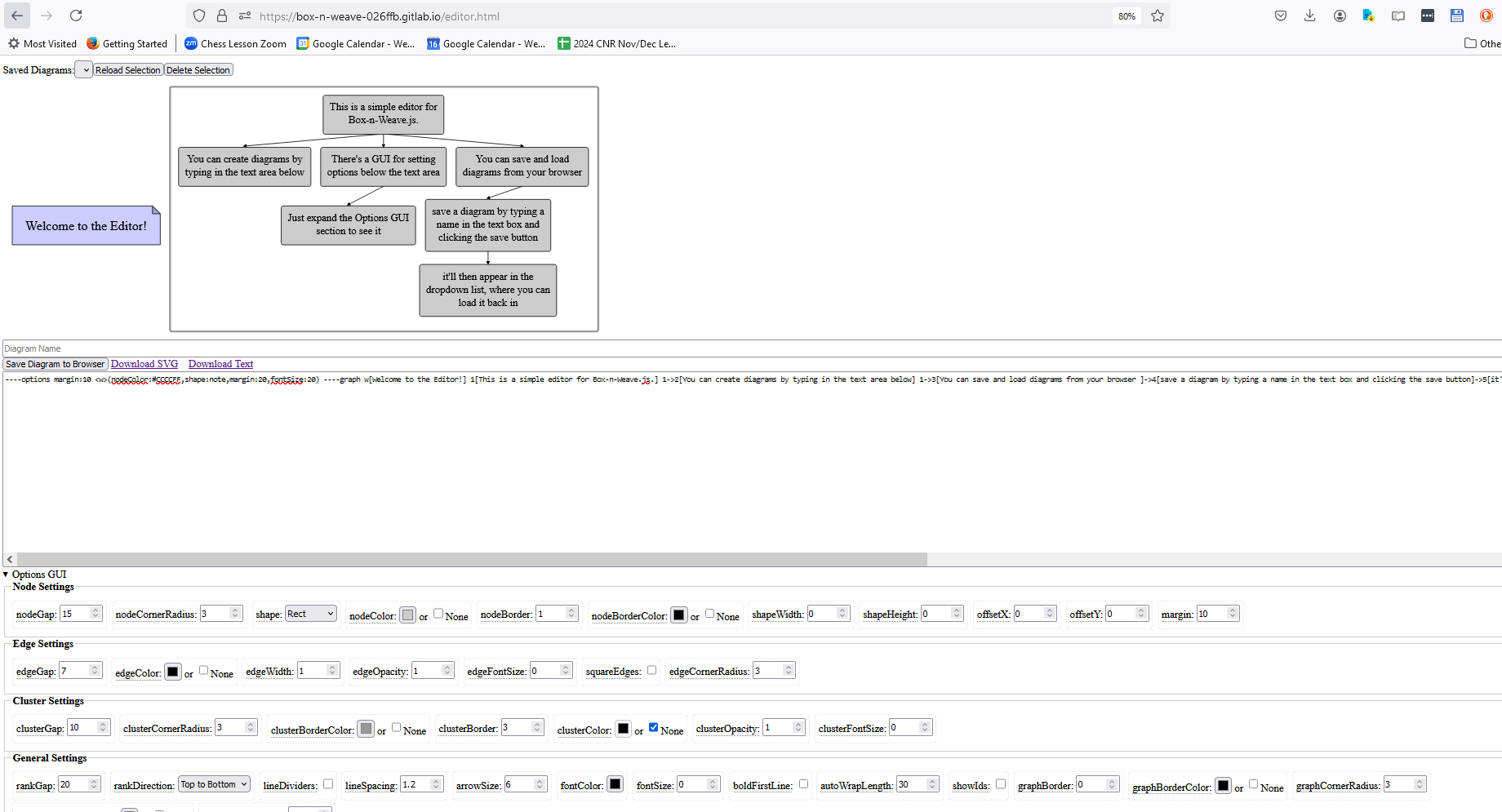The height and width of the screenshot is (812, 1502).
Task: Click Save Diagram to Browser
Action: click(56, 364)
